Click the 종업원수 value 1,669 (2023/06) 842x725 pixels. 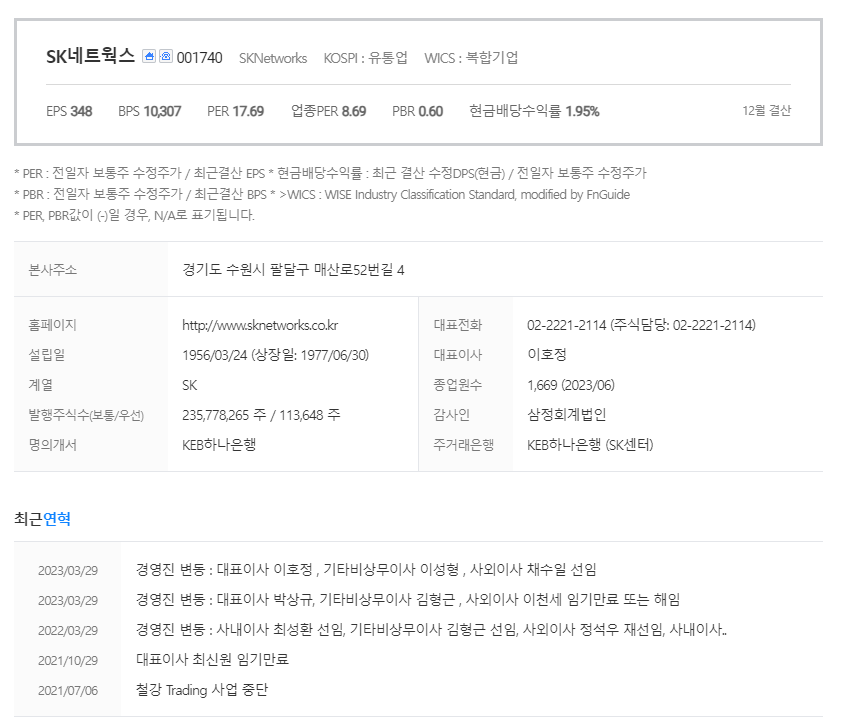pyautogui.click(x=571, y=385)
